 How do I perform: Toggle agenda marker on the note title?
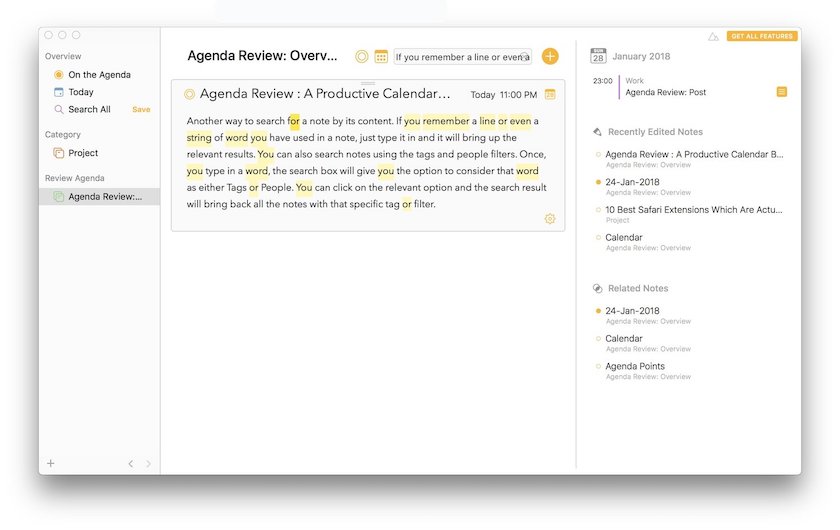(x=190, y=95)
